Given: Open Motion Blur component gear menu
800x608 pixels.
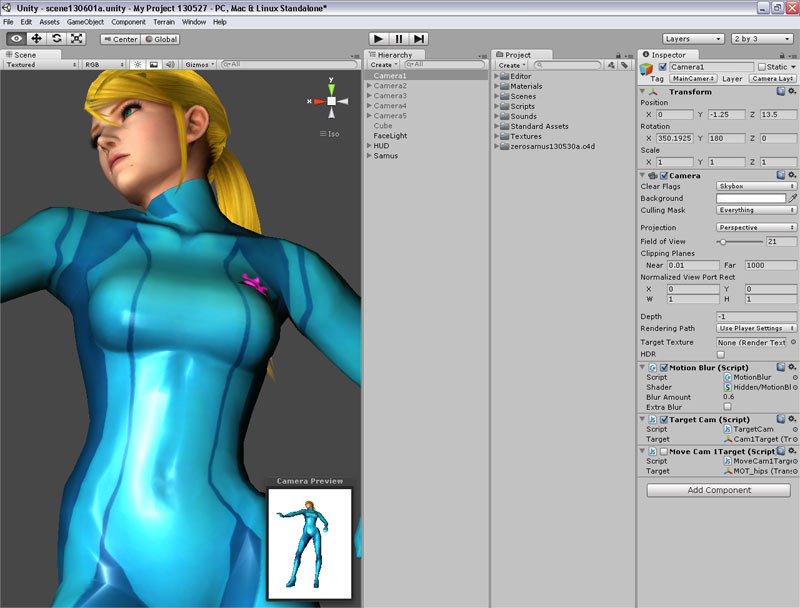Looking at the screenshot, I should click(x=792, y=367).
